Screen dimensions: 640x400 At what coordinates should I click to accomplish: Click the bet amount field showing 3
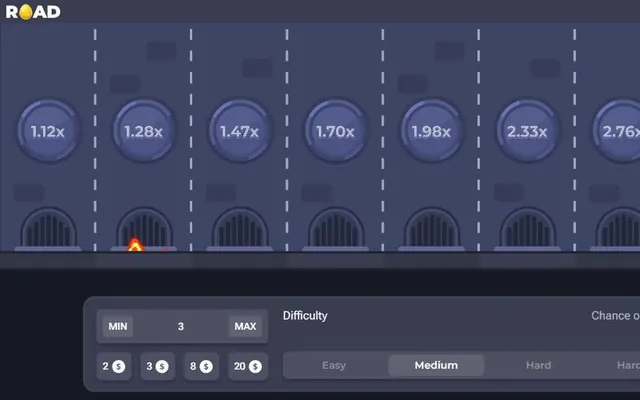pyautogui.click(x=182, y=327)
